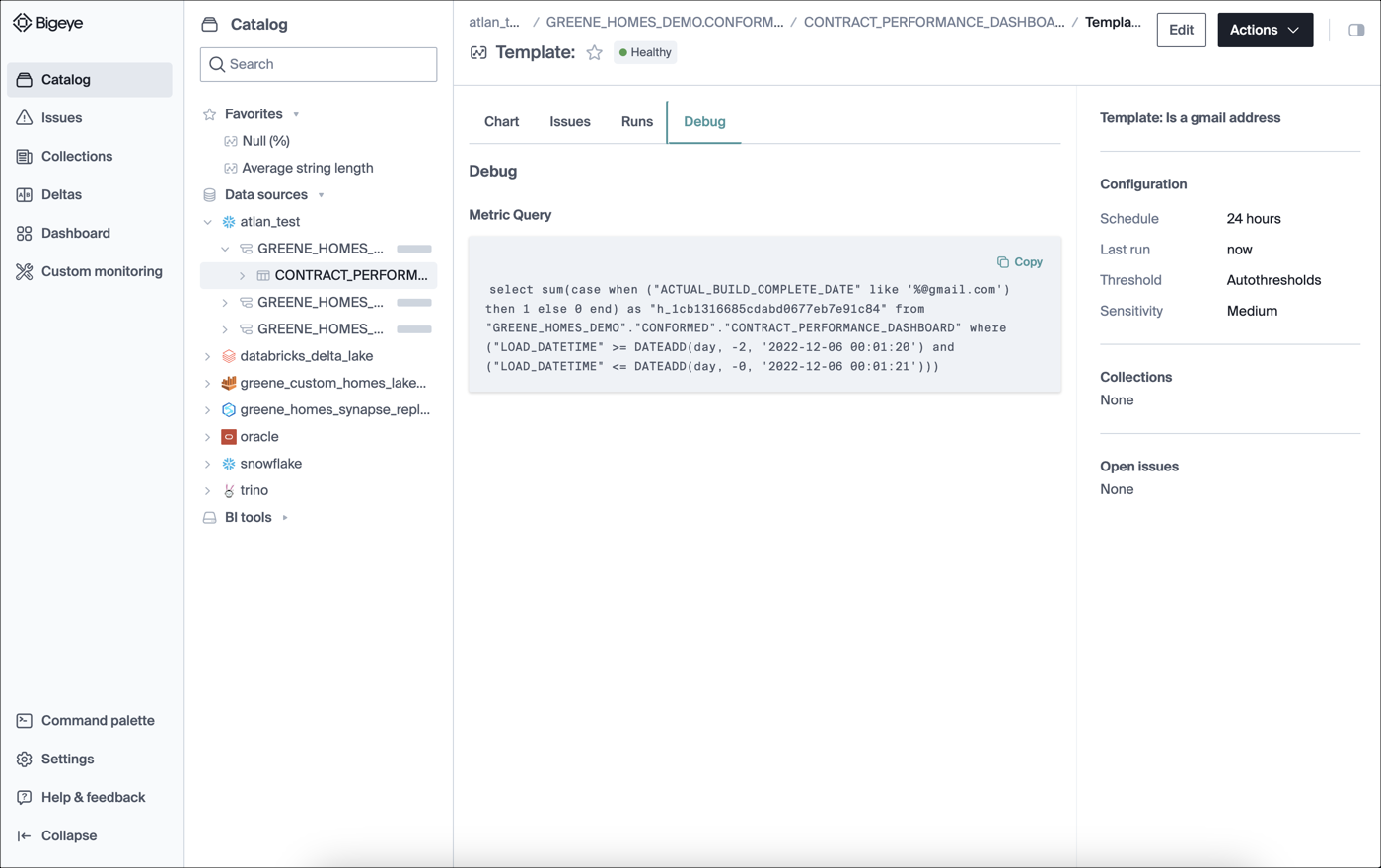Focus the Catalog search field
Image resolution: width=1381 pixels, height=868 pixels.
pos(319,64)
